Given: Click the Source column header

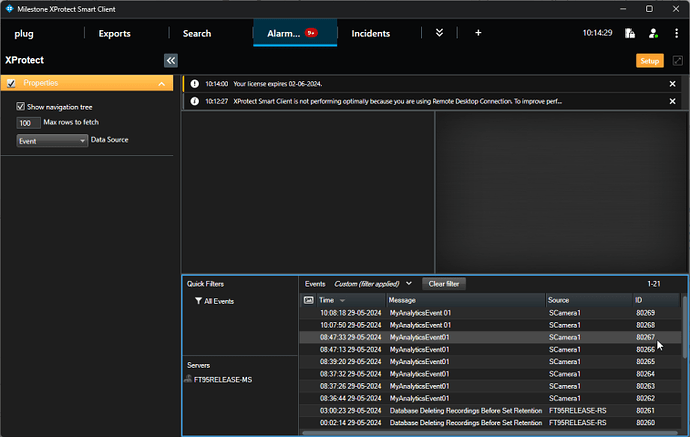Looking at the screenshot, I should pos(589,300).
